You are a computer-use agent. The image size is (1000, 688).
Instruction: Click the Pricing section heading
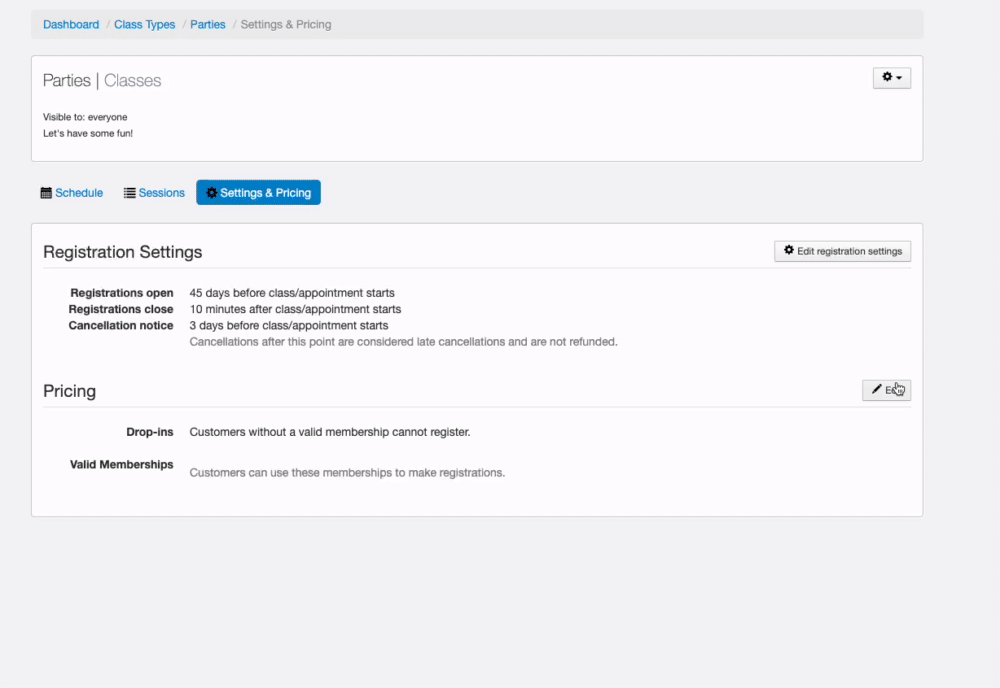(69, 391)
